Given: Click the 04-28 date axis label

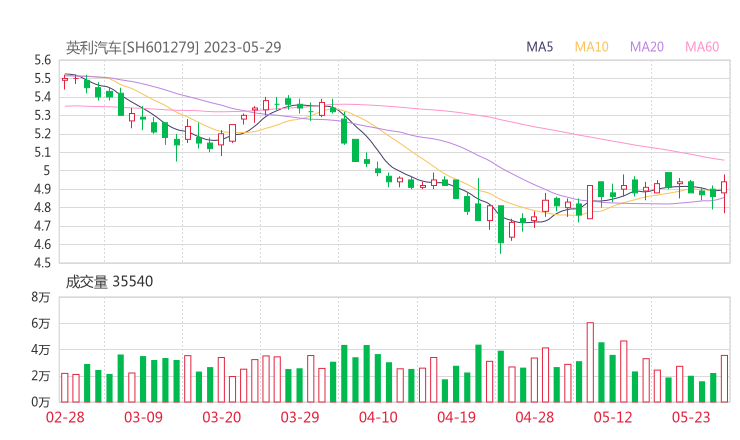Looking at the screenshot, I should coord(535,417).
